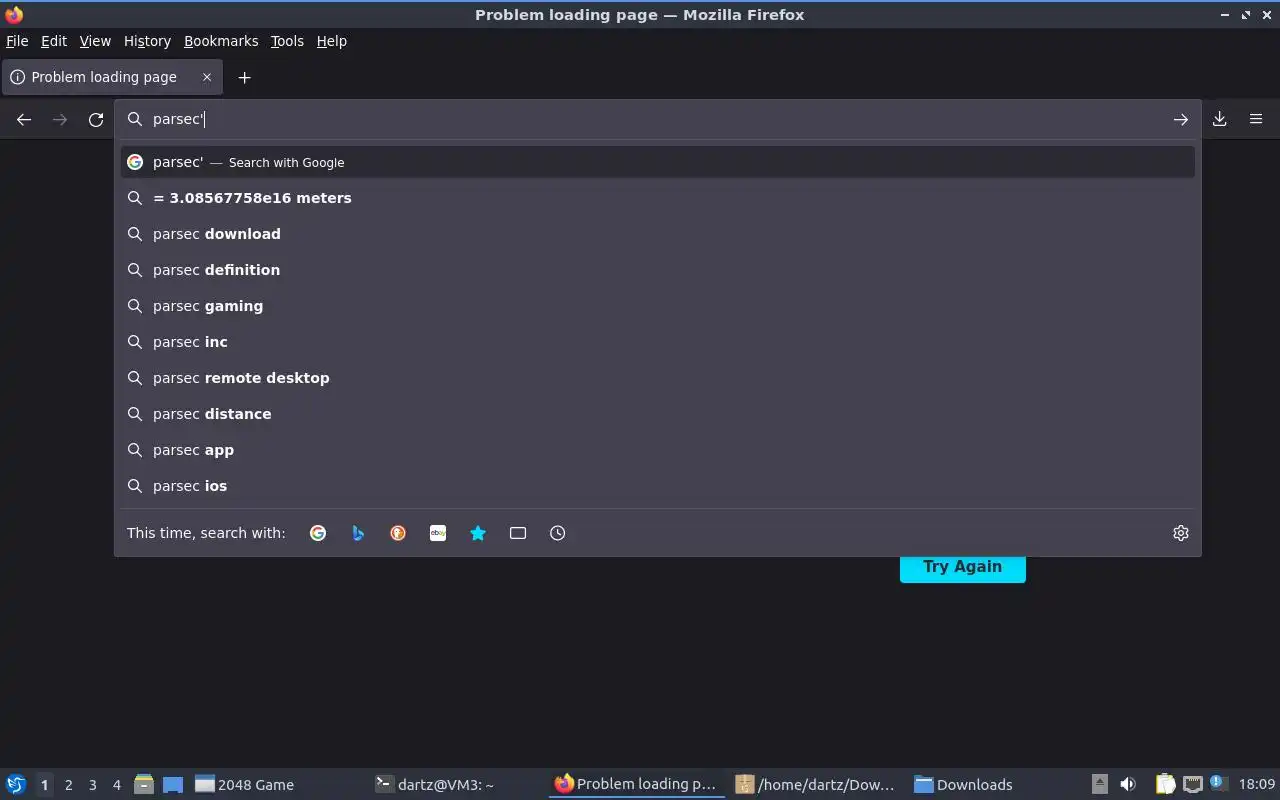Select the 3.08567758e16 meters suggestion
The image size is (1280, 800).
(658, 198)
